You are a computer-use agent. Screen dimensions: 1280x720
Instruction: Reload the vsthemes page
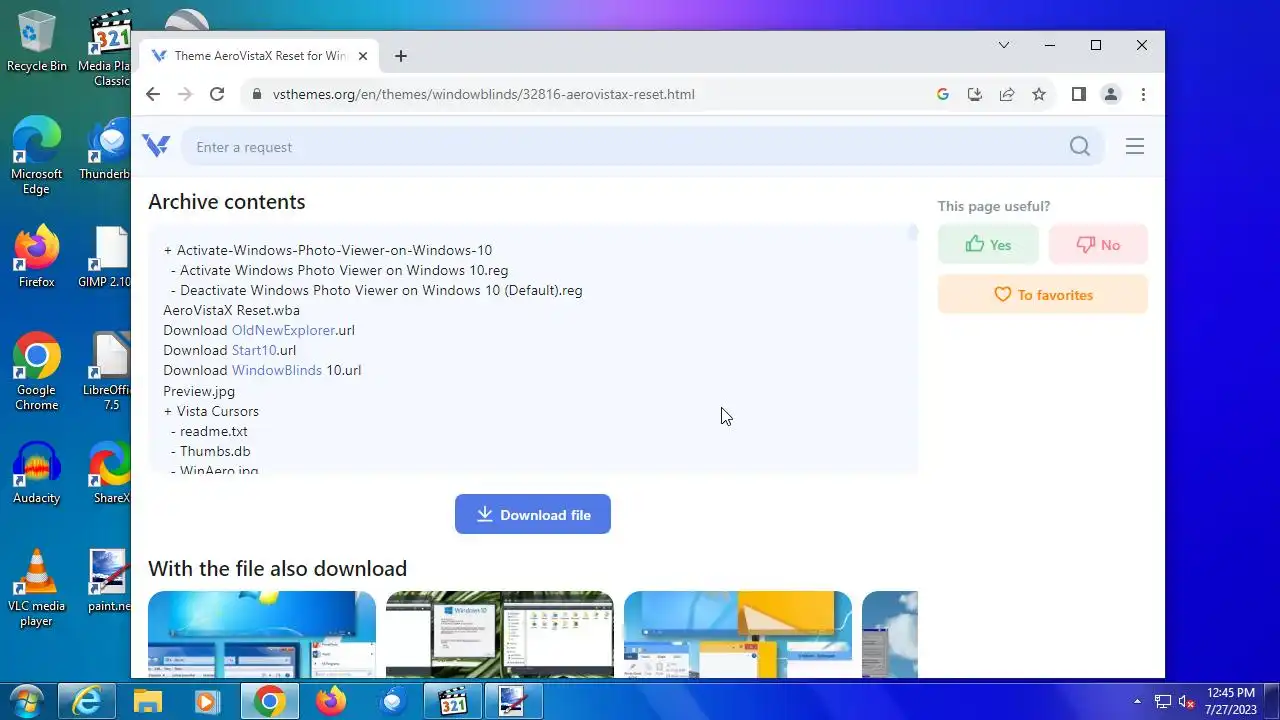coord(217,94)
